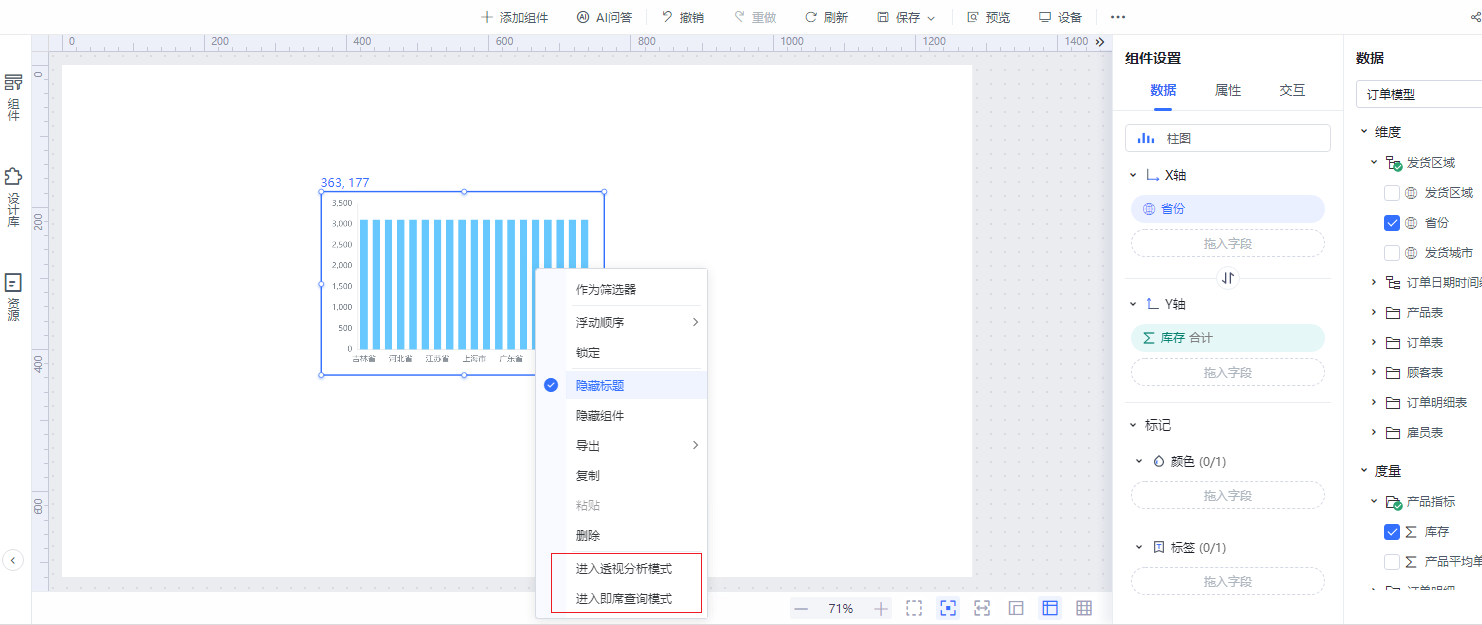Click the zoom in plus icon
This screenshot has height=625, width=1482.
(x=881, y=608)
